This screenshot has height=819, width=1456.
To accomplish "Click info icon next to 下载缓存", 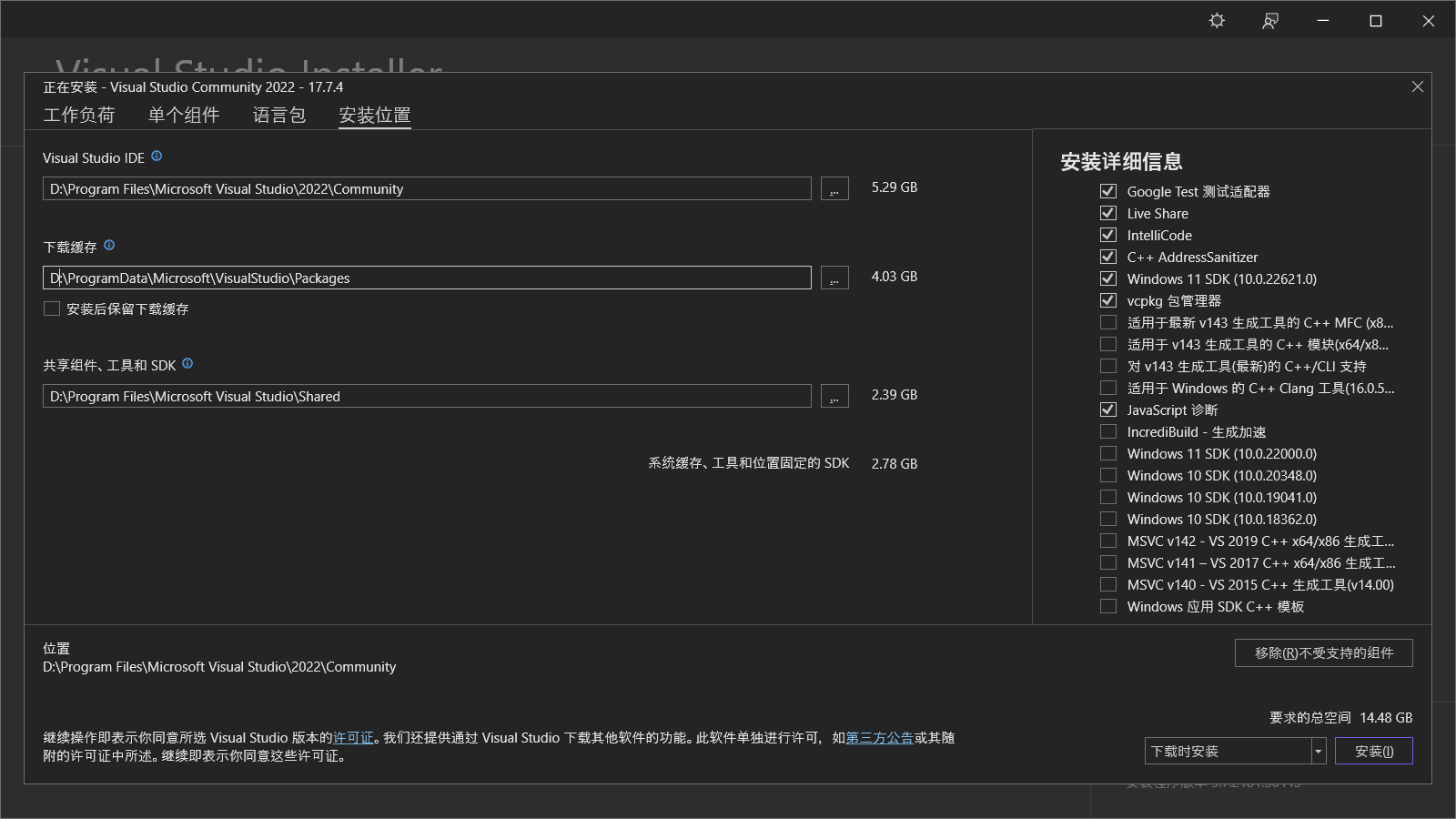I will click(109, 246).
